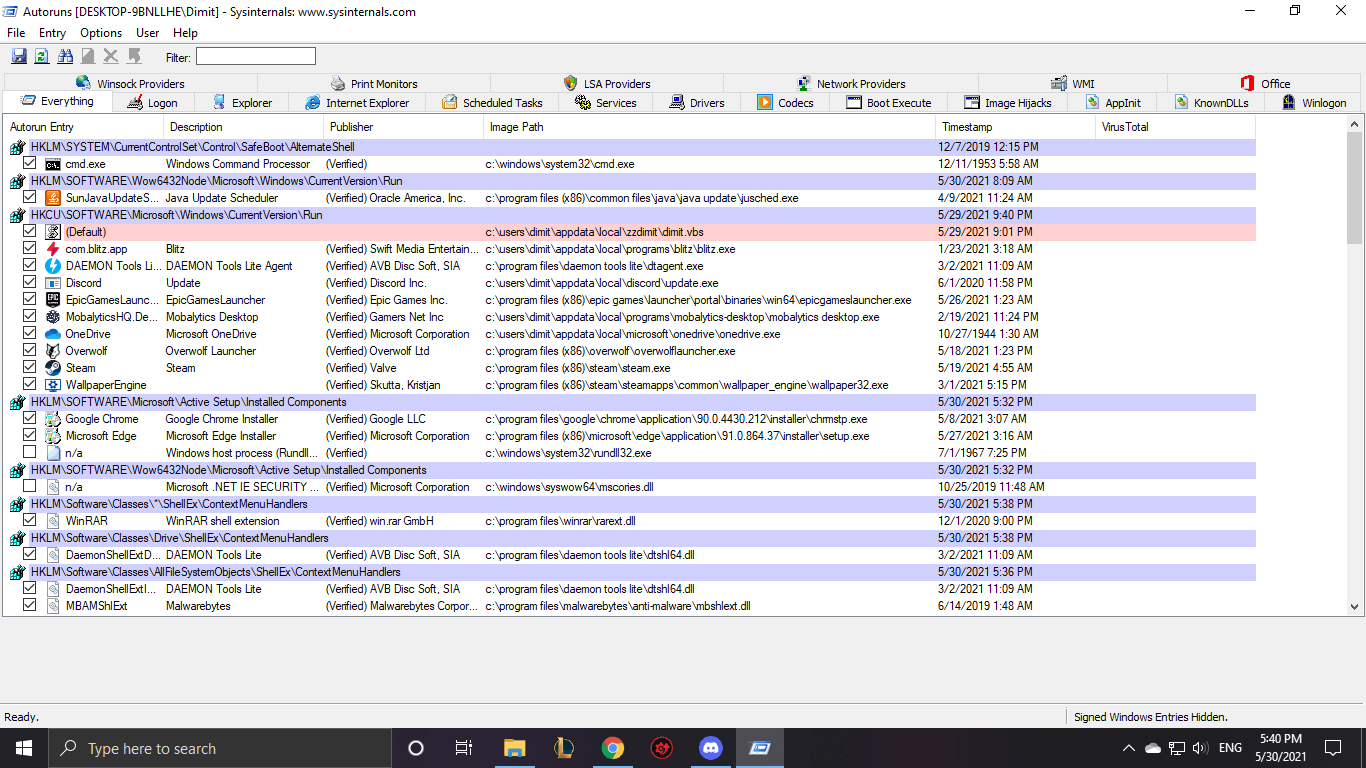Uncheck the WinRAR shell extension entry
This screenshot has width=1366, height=768.
coord(30,520)
